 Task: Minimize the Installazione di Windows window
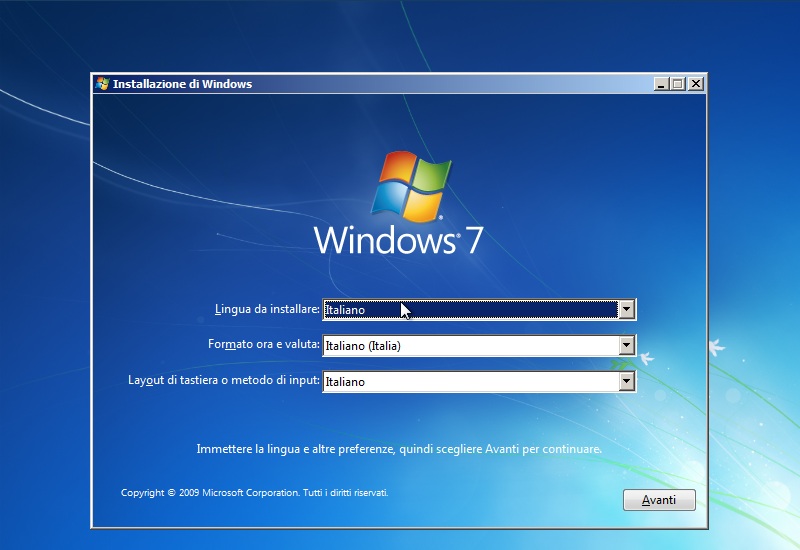pyautogui.click(x=661, y=84)
